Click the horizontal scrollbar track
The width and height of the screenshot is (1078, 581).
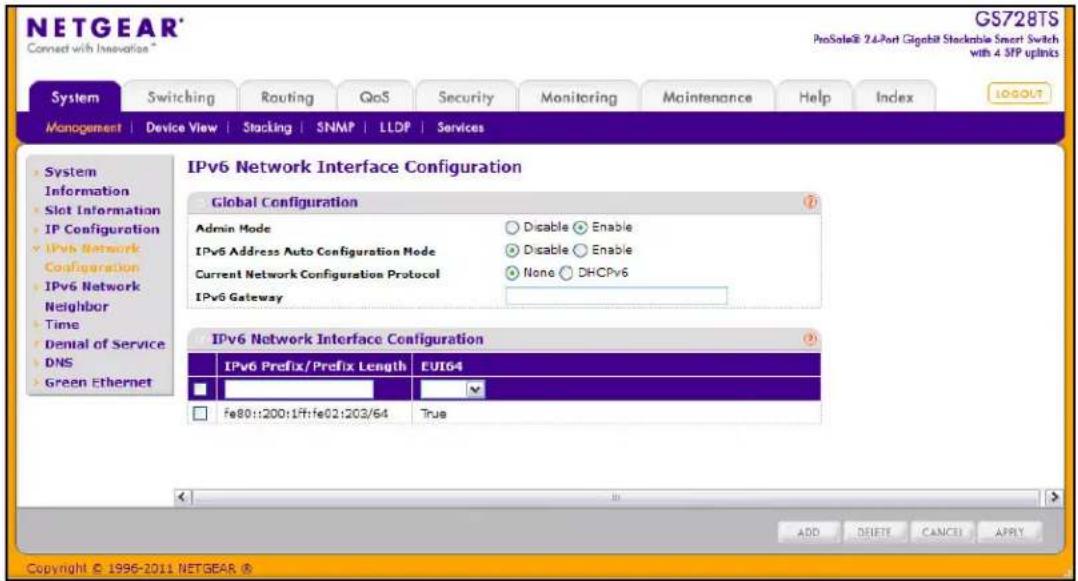(616, 496)
